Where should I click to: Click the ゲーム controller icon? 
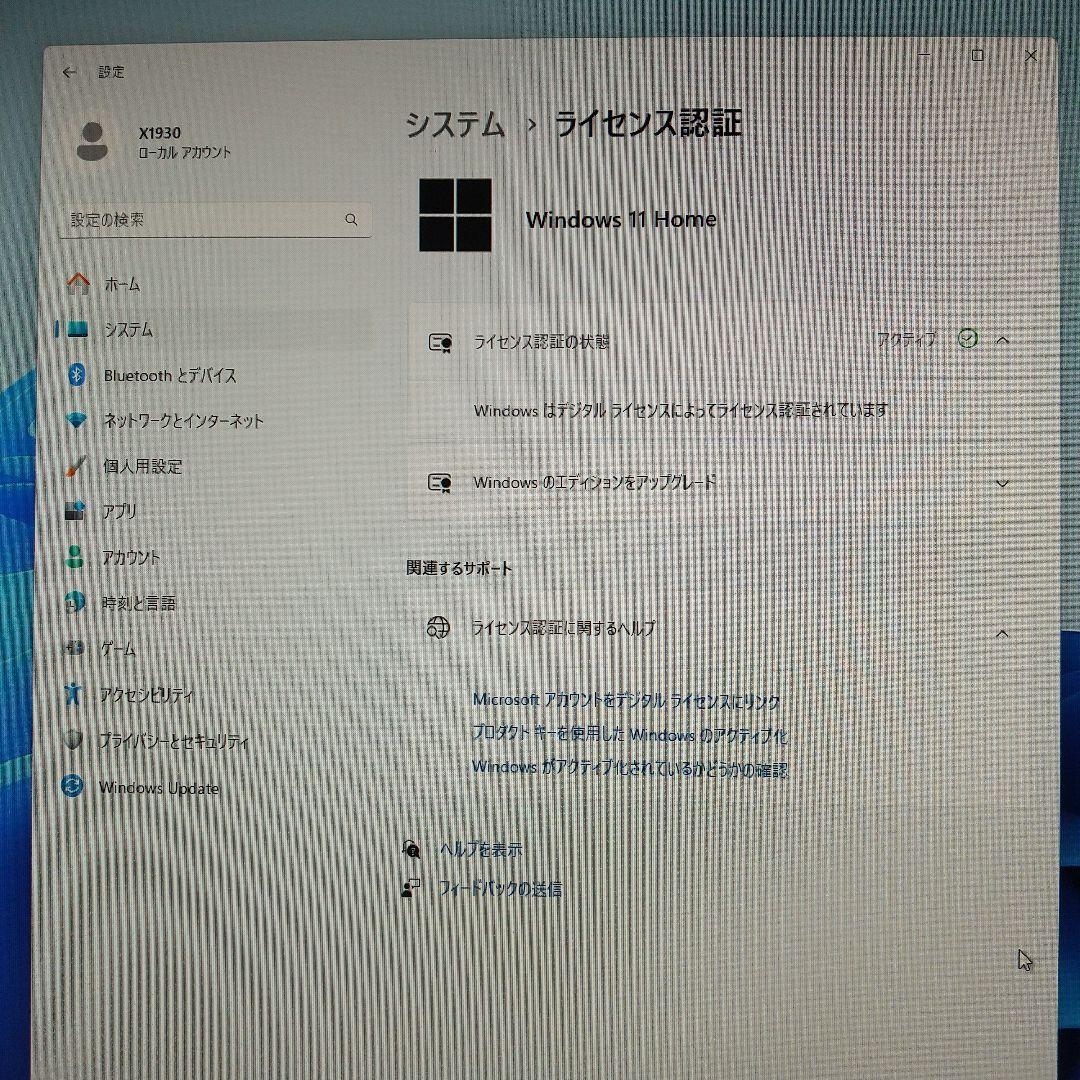pyautogui.click(x=74, y=647)
